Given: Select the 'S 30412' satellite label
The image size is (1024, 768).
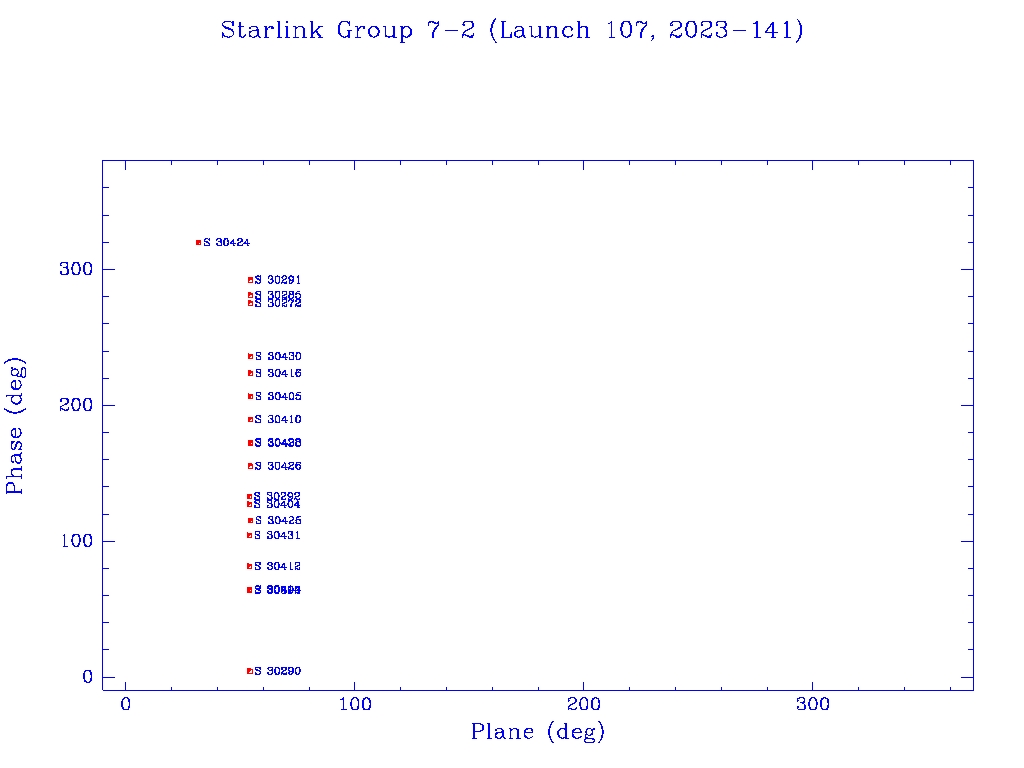Looking at the screenshot, I should coord(278,566).
